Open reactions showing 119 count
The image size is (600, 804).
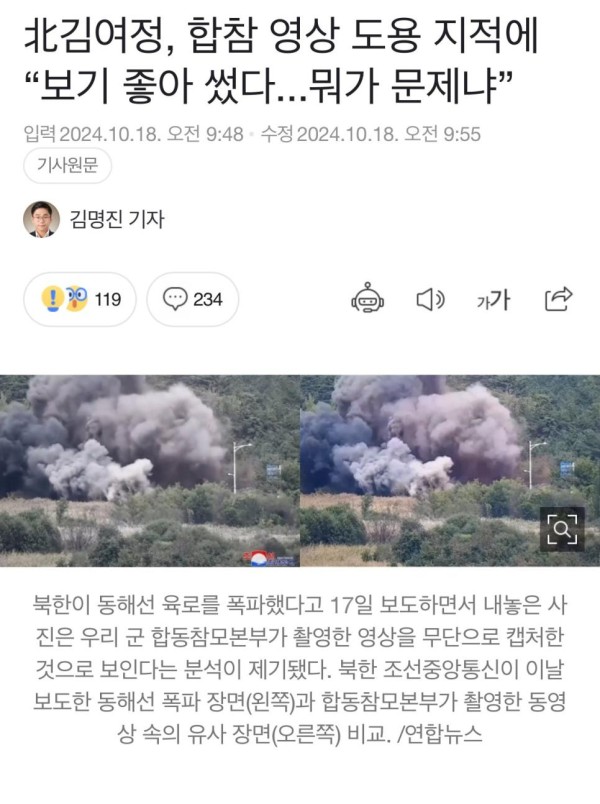tap(80, 299)
